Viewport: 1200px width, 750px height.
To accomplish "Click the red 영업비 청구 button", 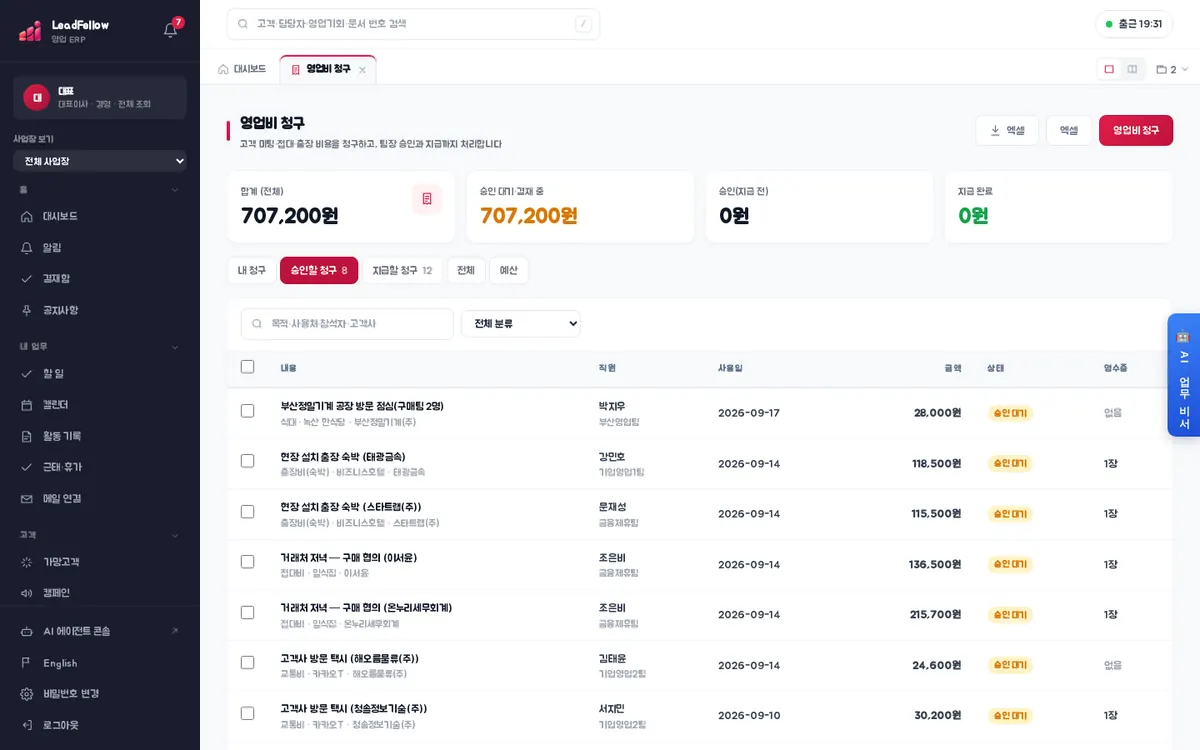I will point(1136,130).
